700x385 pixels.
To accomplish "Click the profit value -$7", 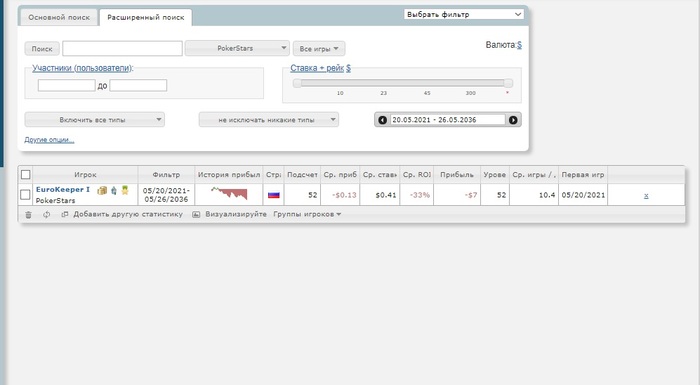I will pos(471,195).
